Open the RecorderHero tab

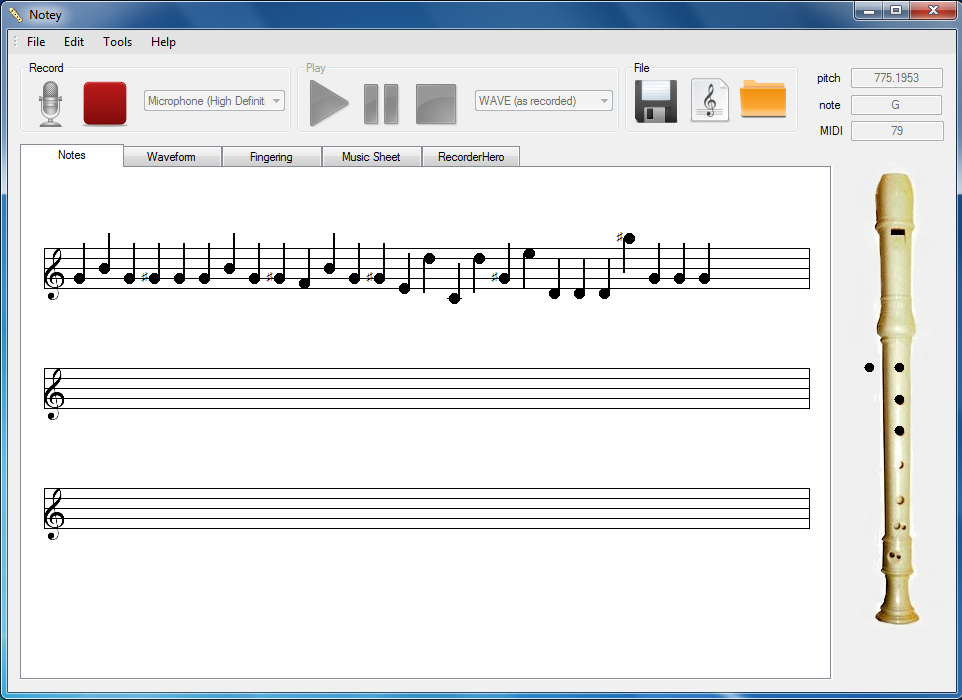[470, 156]
